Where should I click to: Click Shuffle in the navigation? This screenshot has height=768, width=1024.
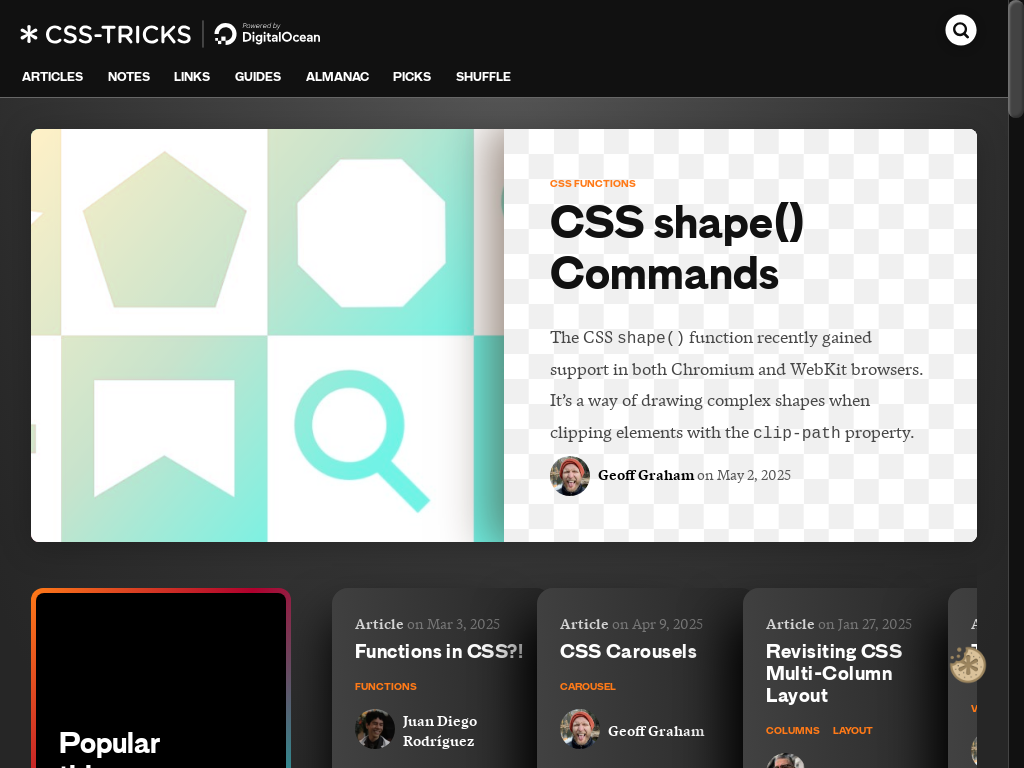point(483,76)
